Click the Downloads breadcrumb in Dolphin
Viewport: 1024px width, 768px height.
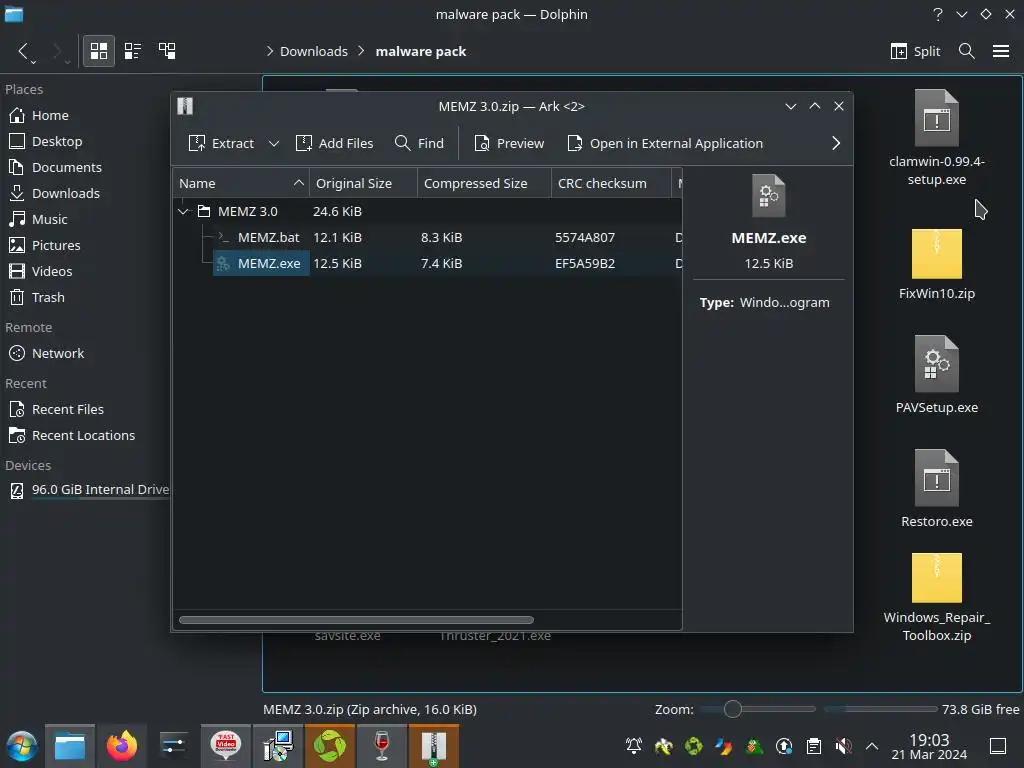point(313,52)
